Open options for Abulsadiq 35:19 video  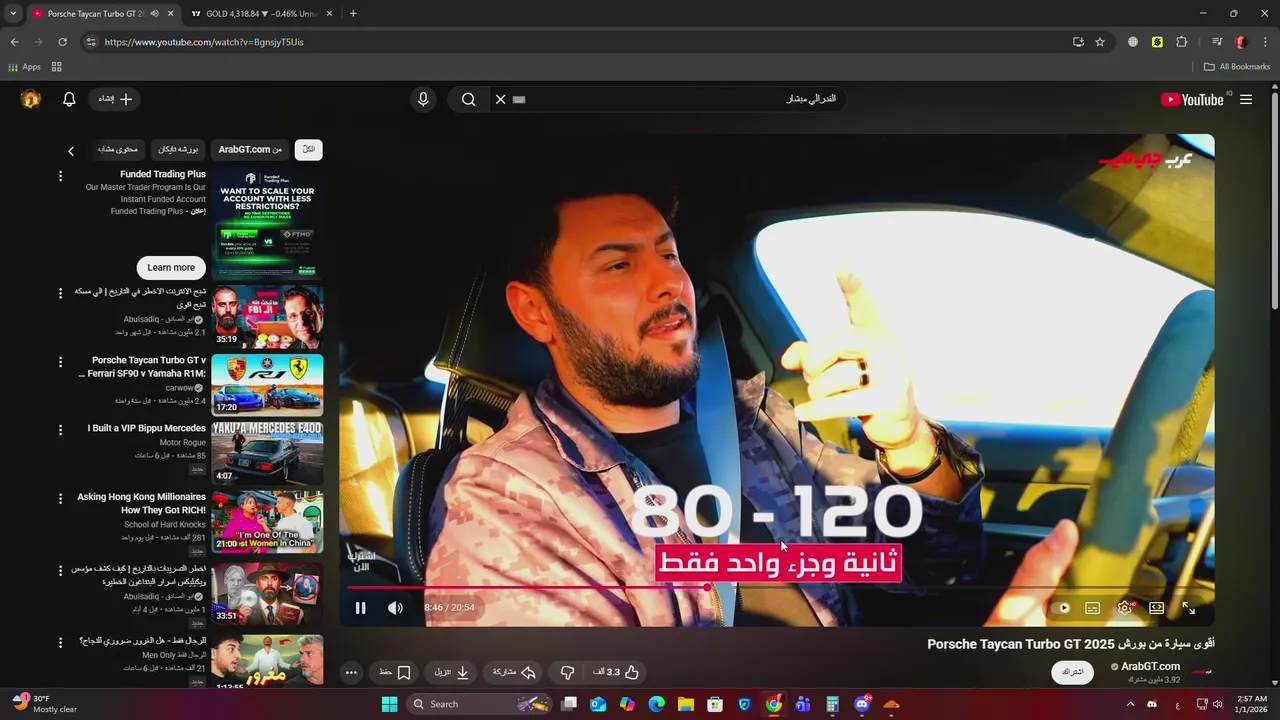click(x=60, y=293)
